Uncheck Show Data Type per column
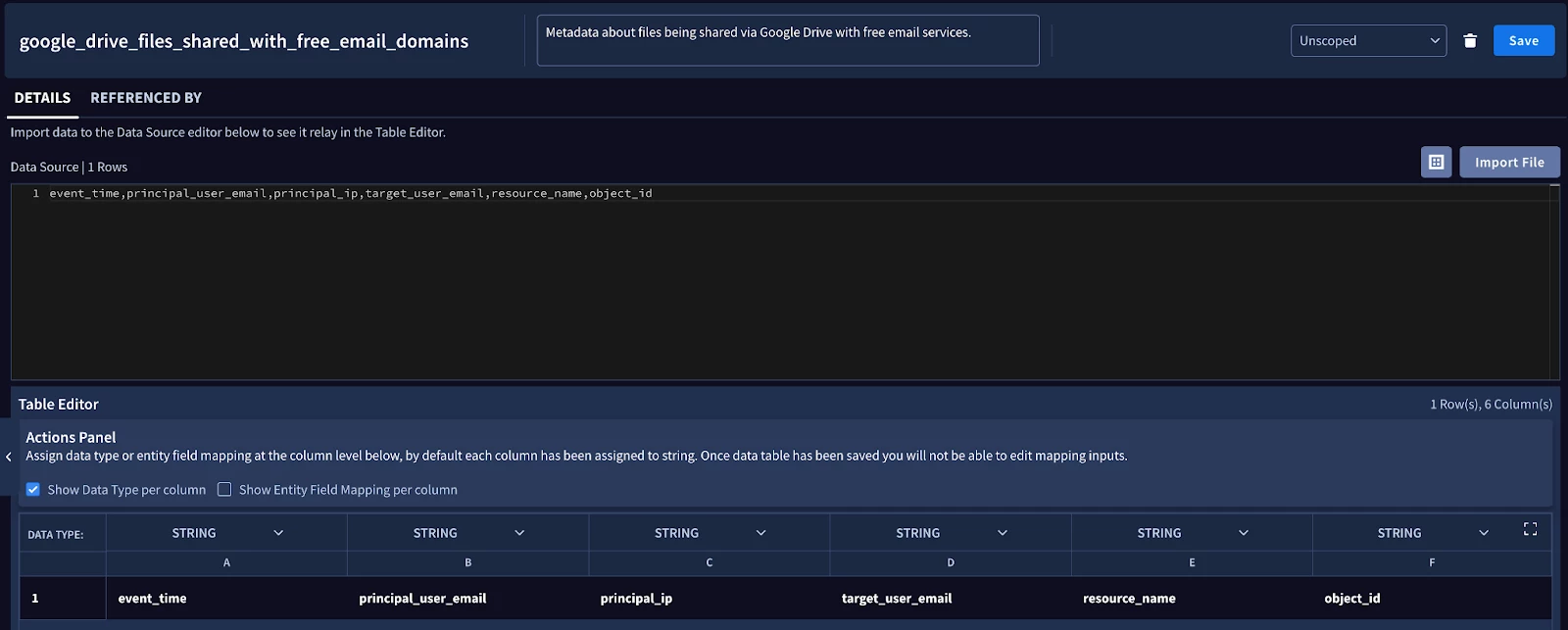 click(33, 489)
